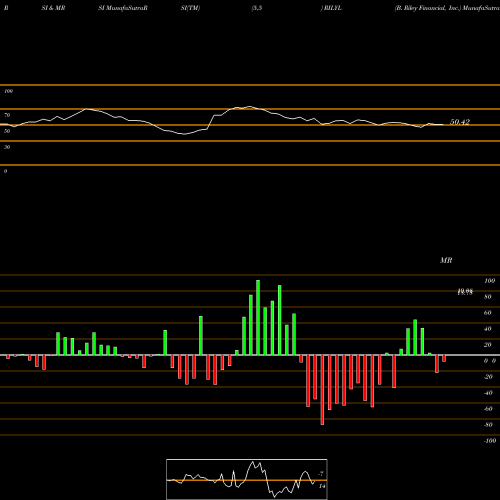Screen dimensions: 500x500
Task: Click the 'SI MunafaSutraR' header text
Action: pos(123,8)
